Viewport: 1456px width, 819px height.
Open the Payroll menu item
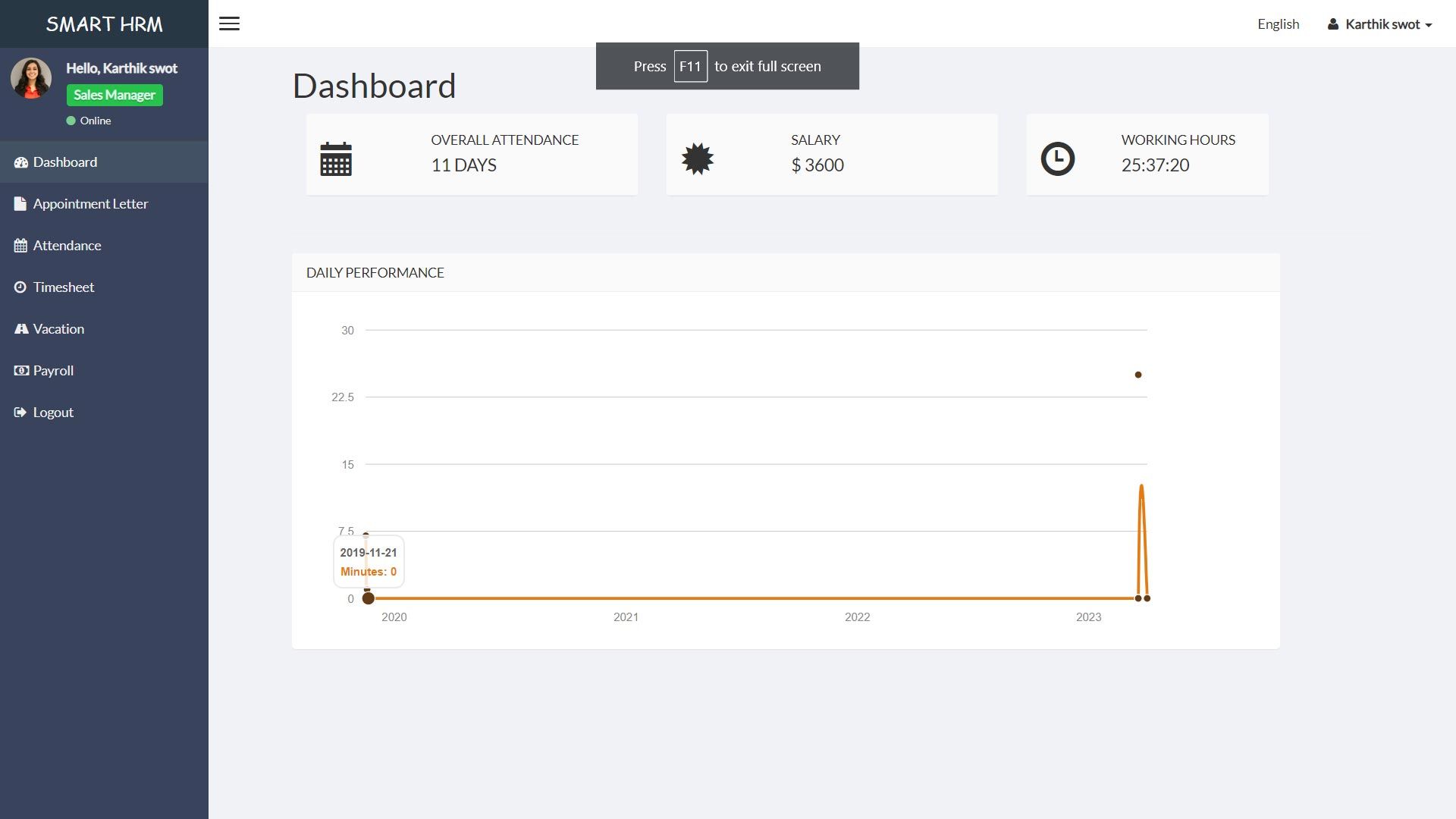pyautogui.click(x=53, y=371)
